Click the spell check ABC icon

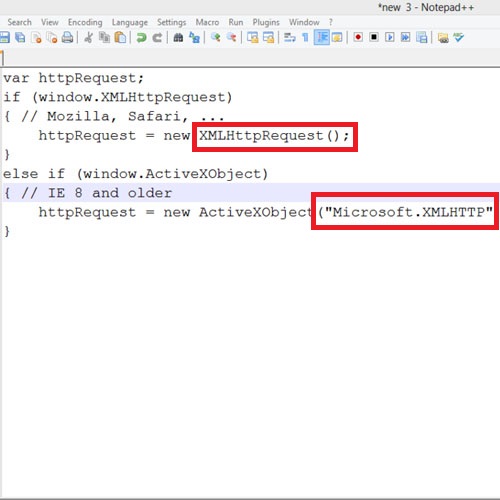tap(459, 37)
